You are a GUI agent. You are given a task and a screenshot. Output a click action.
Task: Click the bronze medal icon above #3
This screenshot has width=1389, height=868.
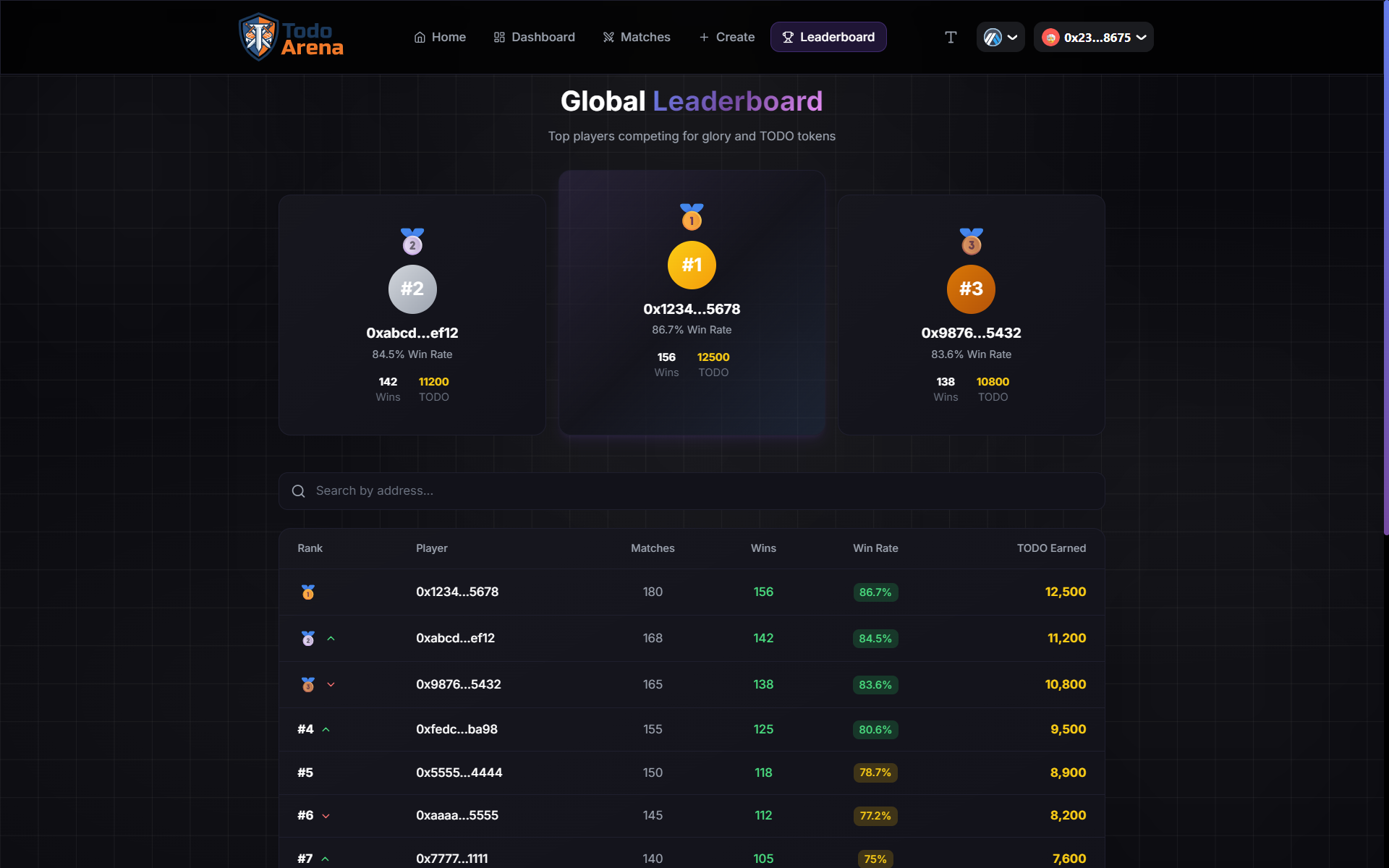tap(971, 241)
